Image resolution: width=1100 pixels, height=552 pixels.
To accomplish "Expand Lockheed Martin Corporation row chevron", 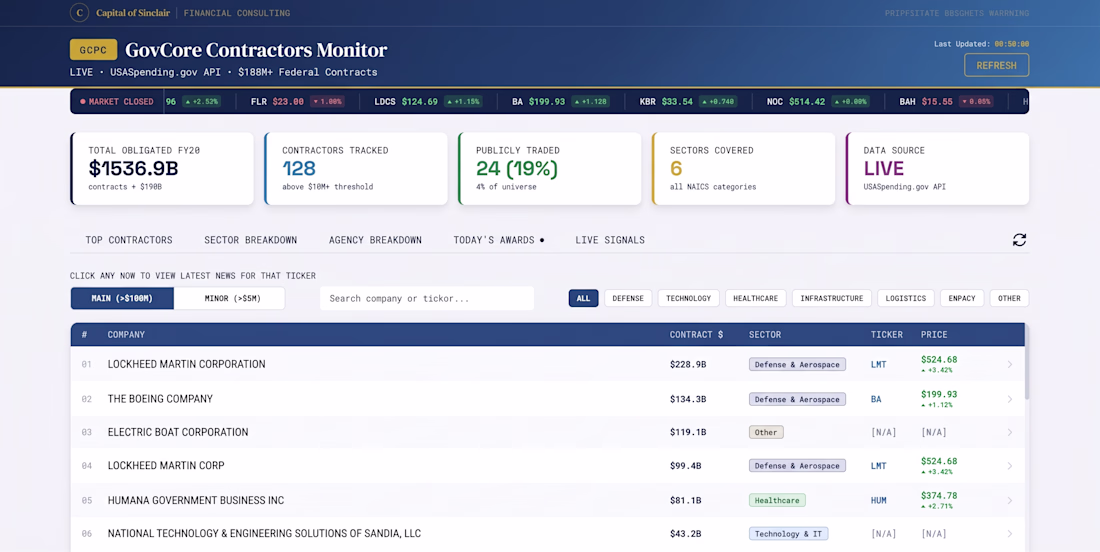I will (x=1010, y=365).
